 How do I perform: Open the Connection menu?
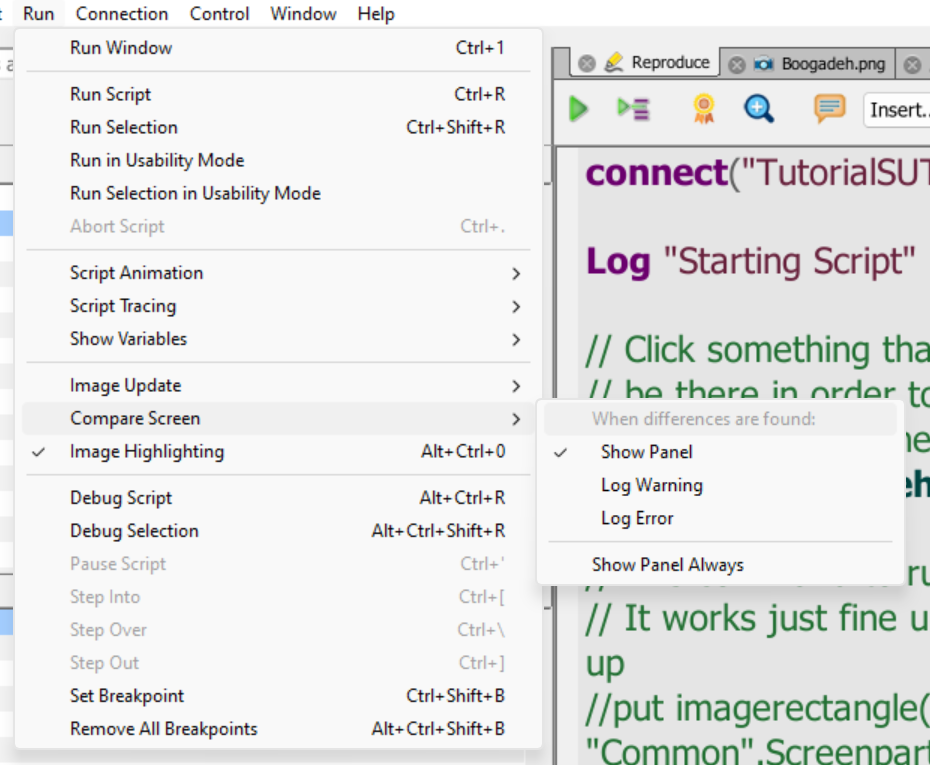[x=122, y=14]
